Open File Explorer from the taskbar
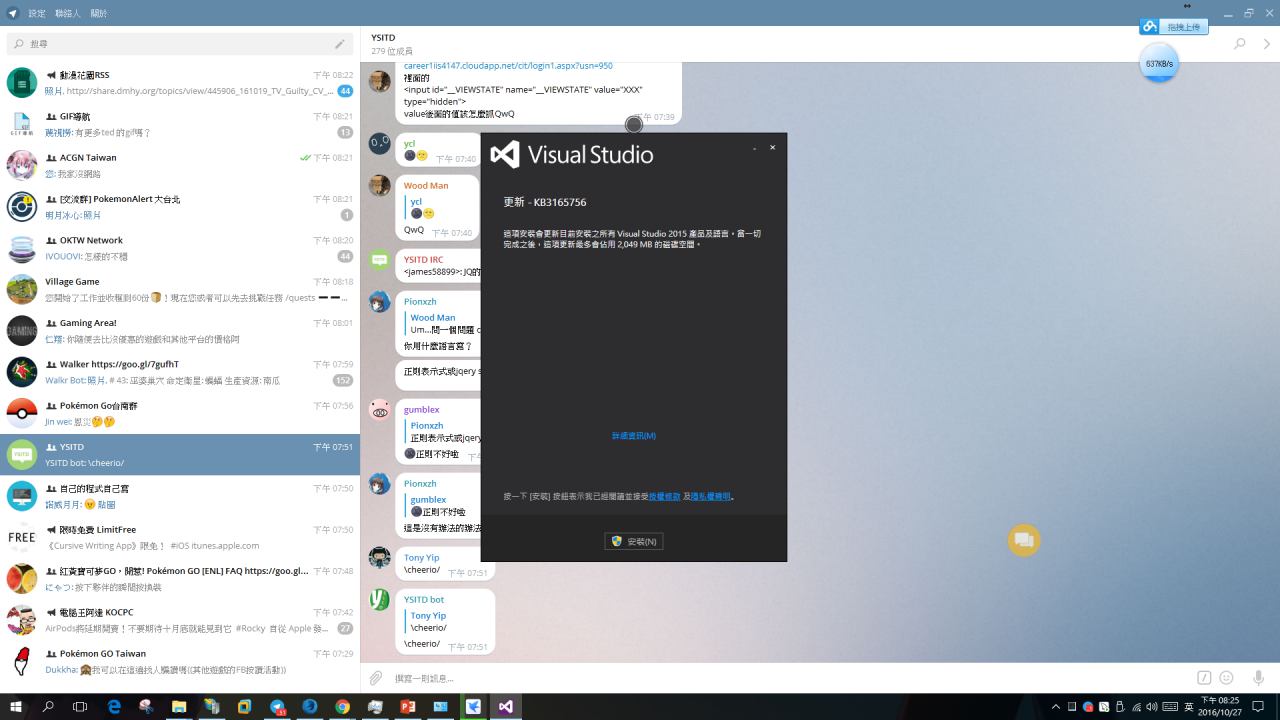Image resolution: width=1280 pixels, height=720 pixels. coord(179,706)
